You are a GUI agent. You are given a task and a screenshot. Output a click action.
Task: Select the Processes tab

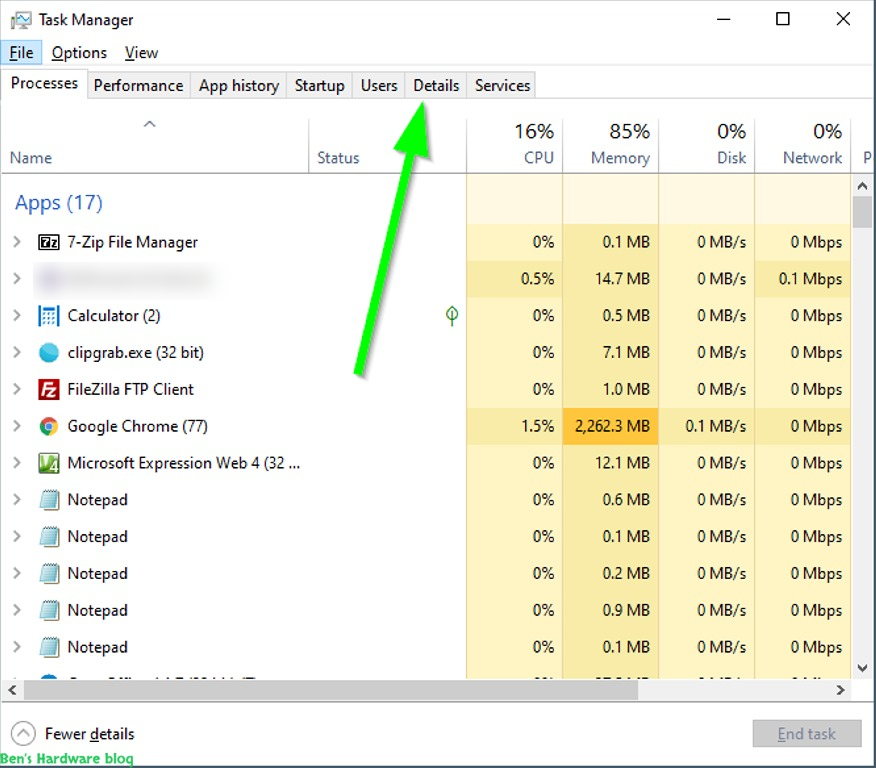point(44,84)
